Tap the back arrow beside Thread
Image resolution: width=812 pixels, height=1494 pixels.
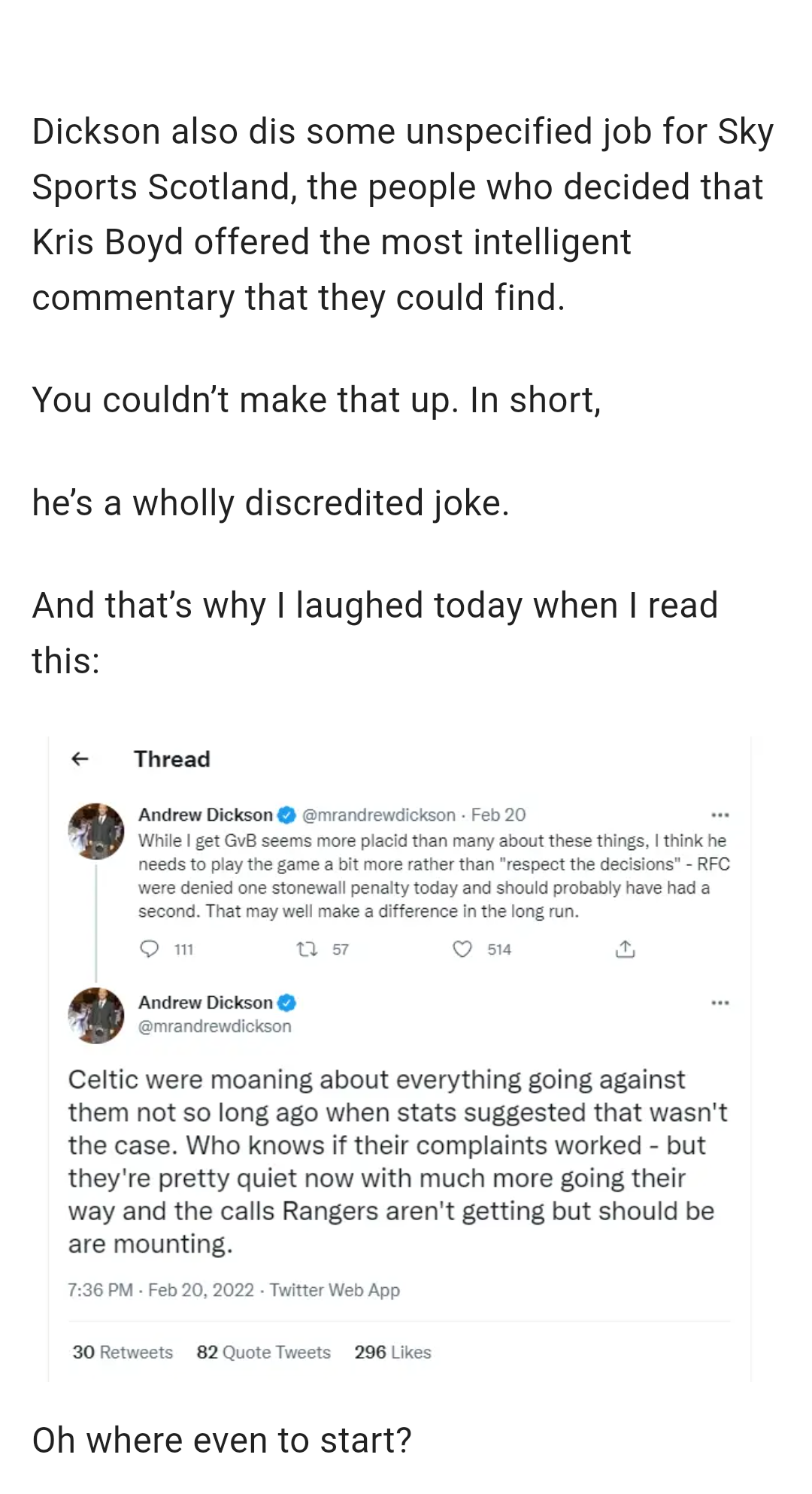[80, 759]
